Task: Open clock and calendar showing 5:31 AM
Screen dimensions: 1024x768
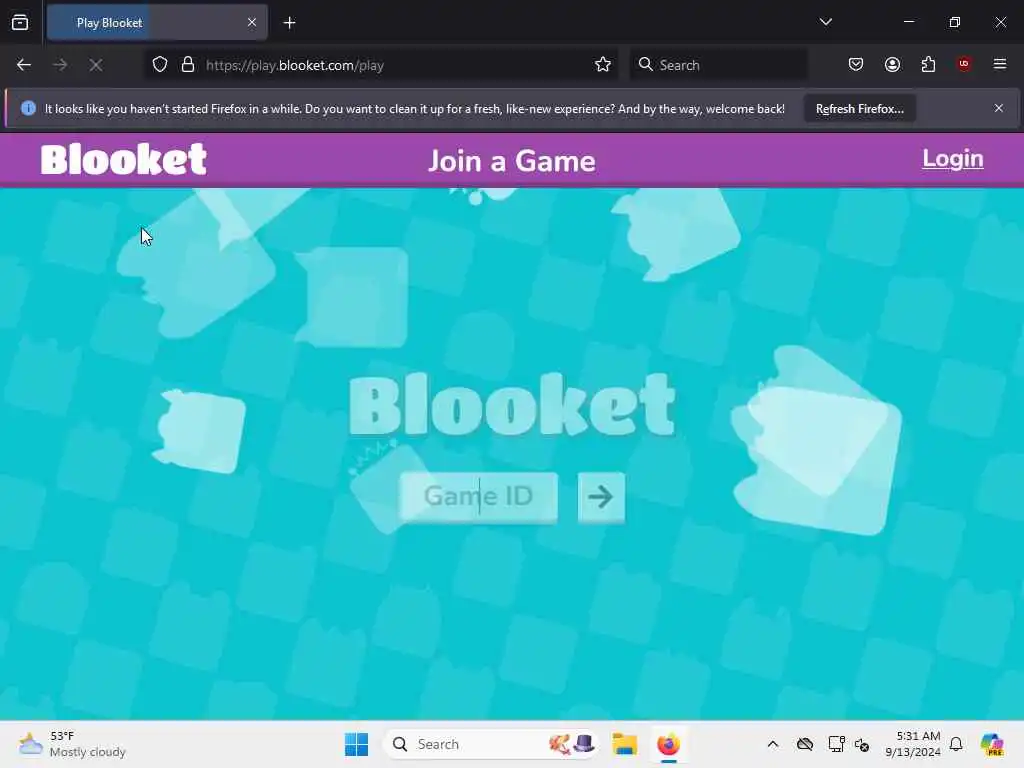Action: (x=913, y=744)
